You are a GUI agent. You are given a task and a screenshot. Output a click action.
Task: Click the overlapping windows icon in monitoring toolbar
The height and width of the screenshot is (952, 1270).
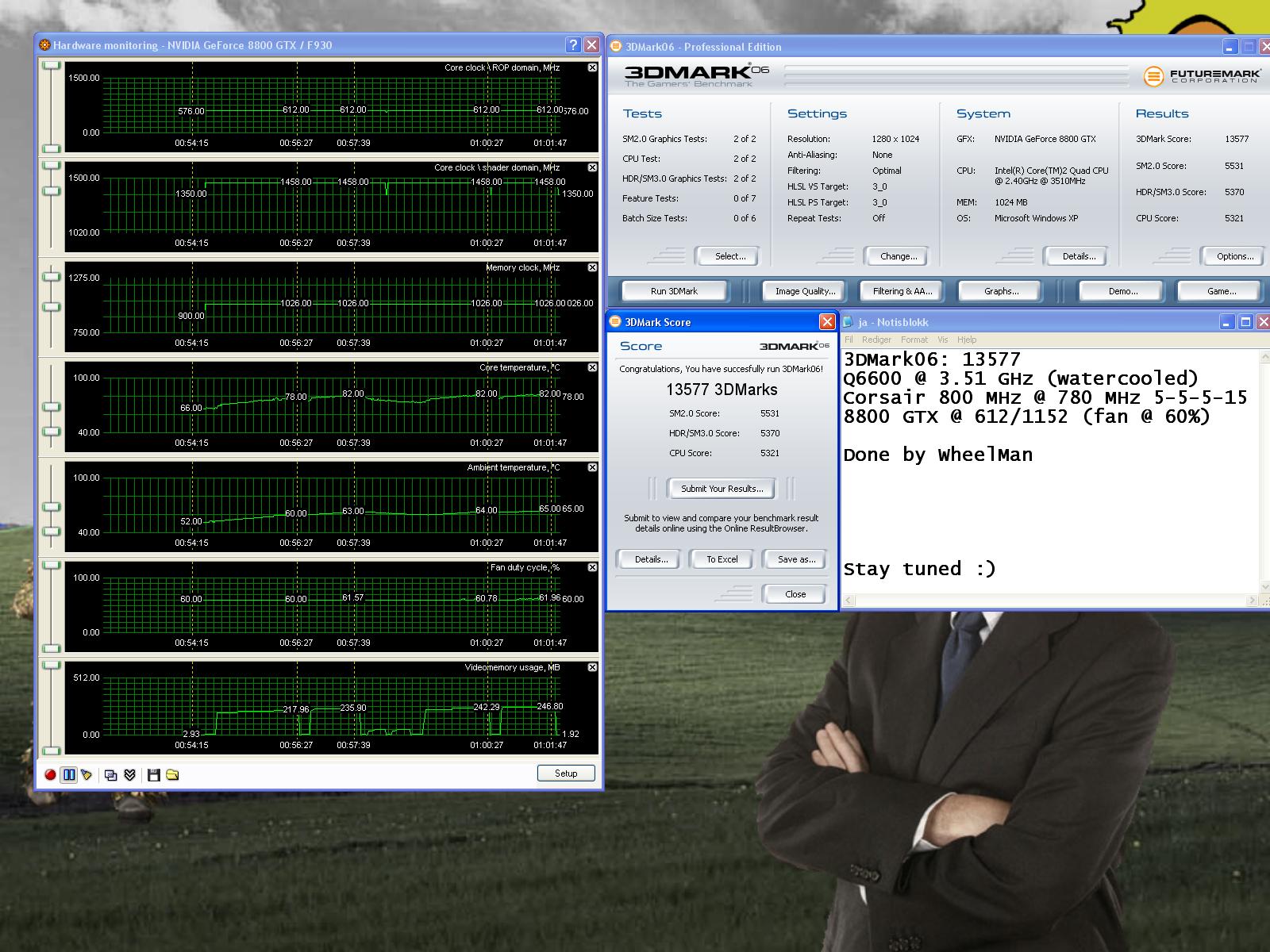111,774
